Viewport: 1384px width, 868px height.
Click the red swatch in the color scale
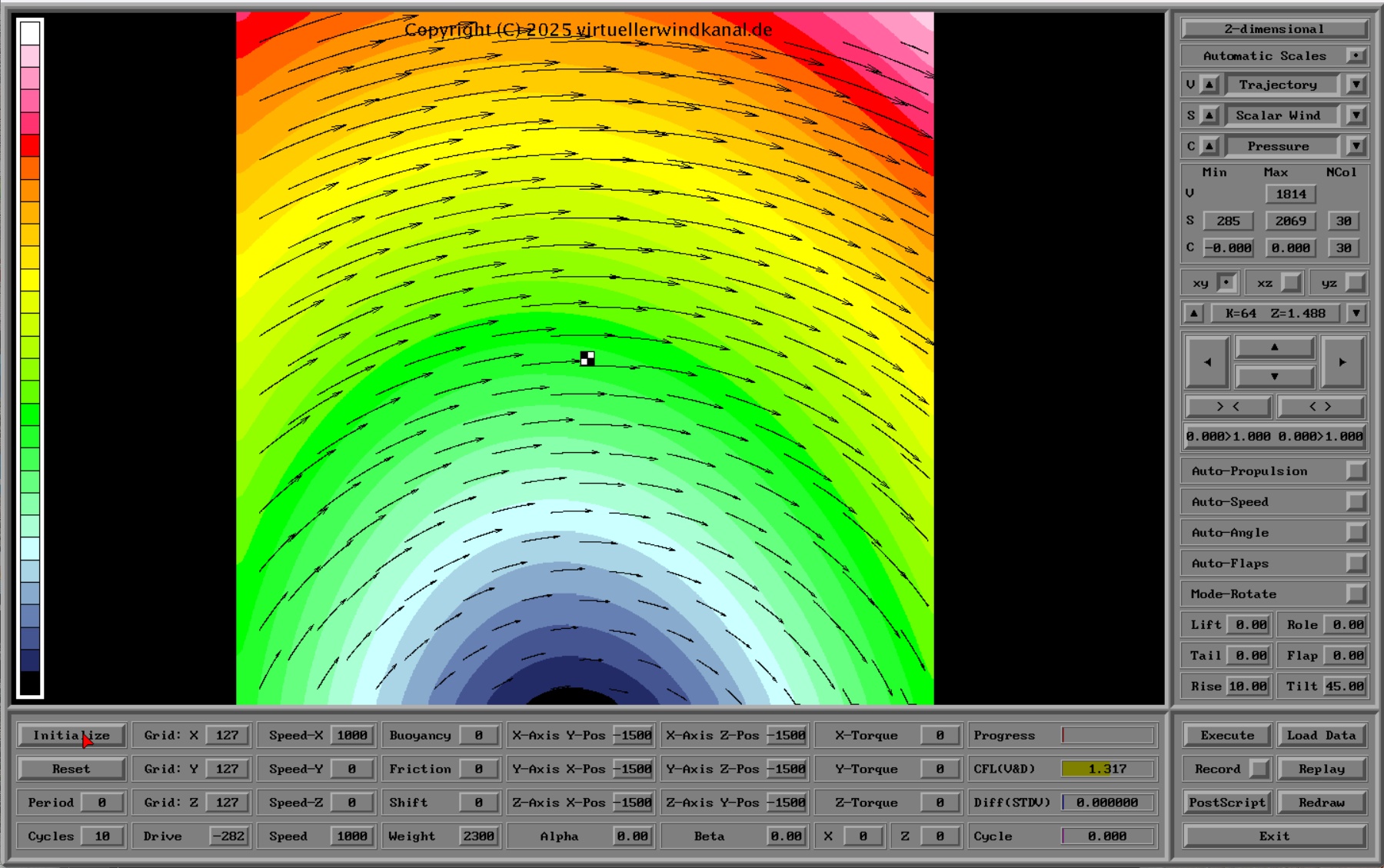click(x=30, y=145)
